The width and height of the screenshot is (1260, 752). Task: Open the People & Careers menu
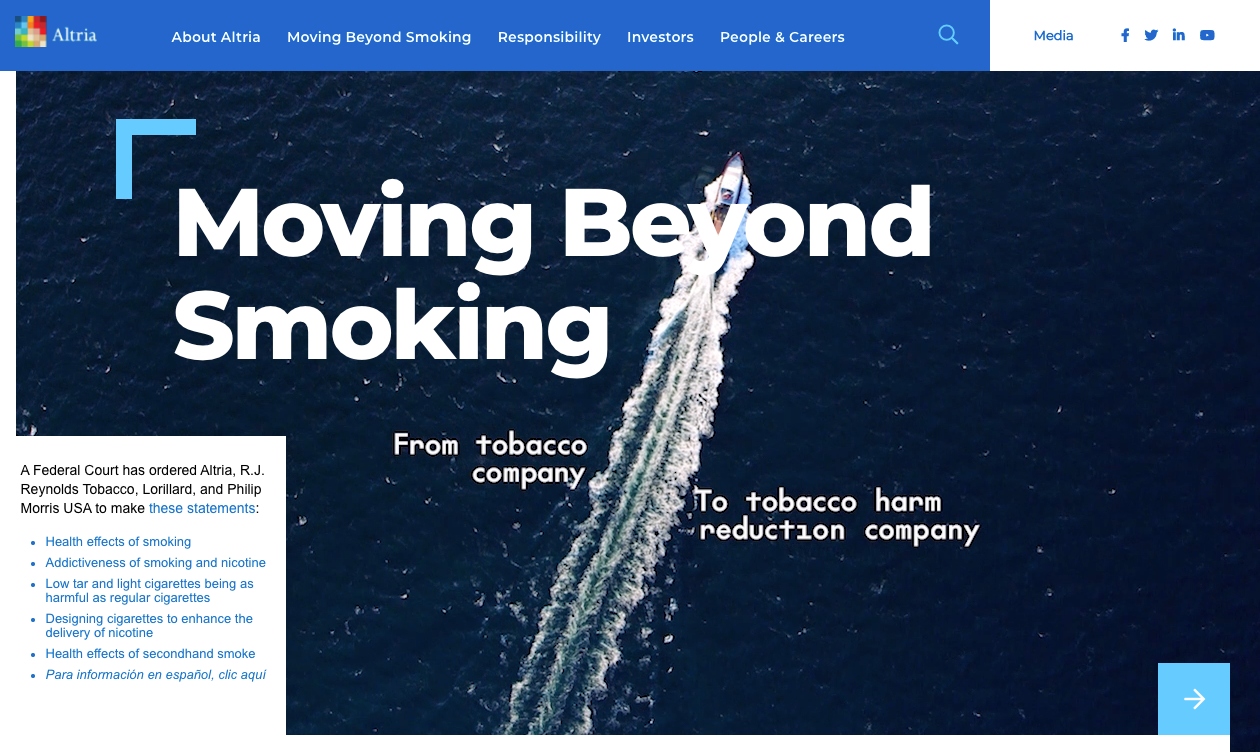tap(782, 37)
